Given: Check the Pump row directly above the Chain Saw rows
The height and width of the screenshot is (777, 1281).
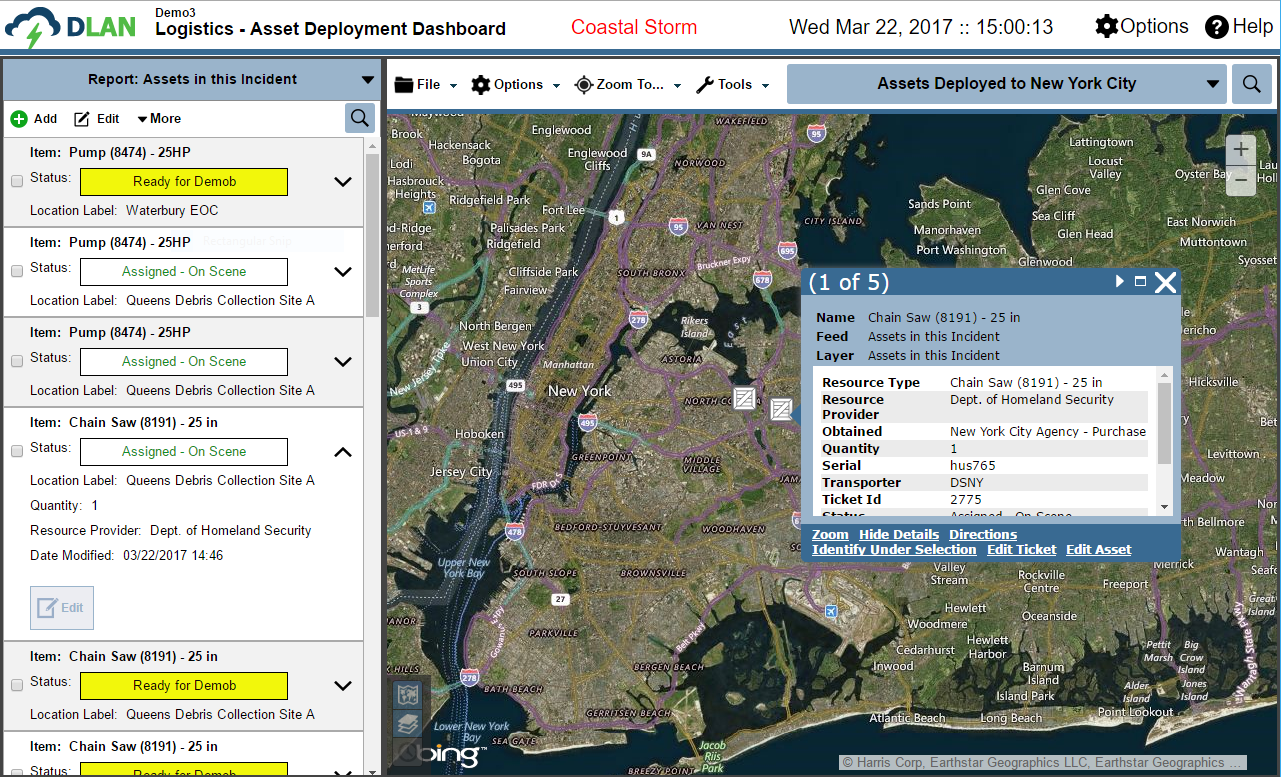Looking at the screenshot, I should (x=17, y=362).
